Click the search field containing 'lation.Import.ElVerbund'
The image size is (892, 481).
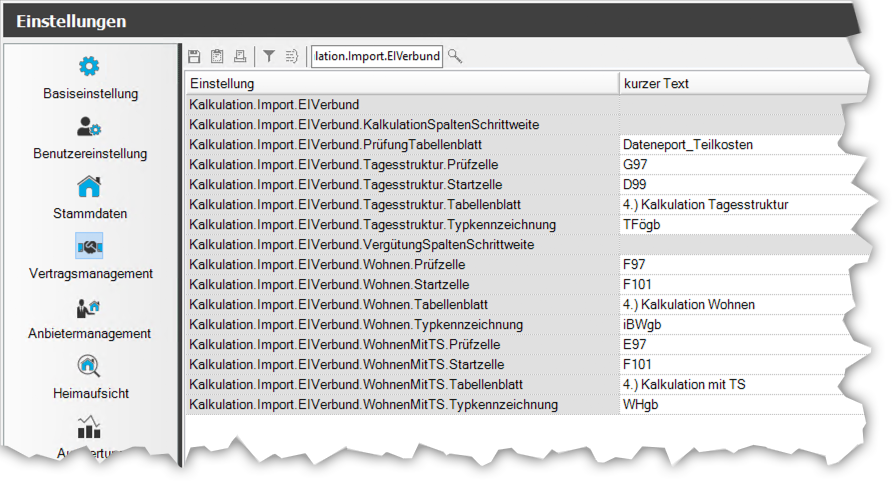tap(376, 56)
